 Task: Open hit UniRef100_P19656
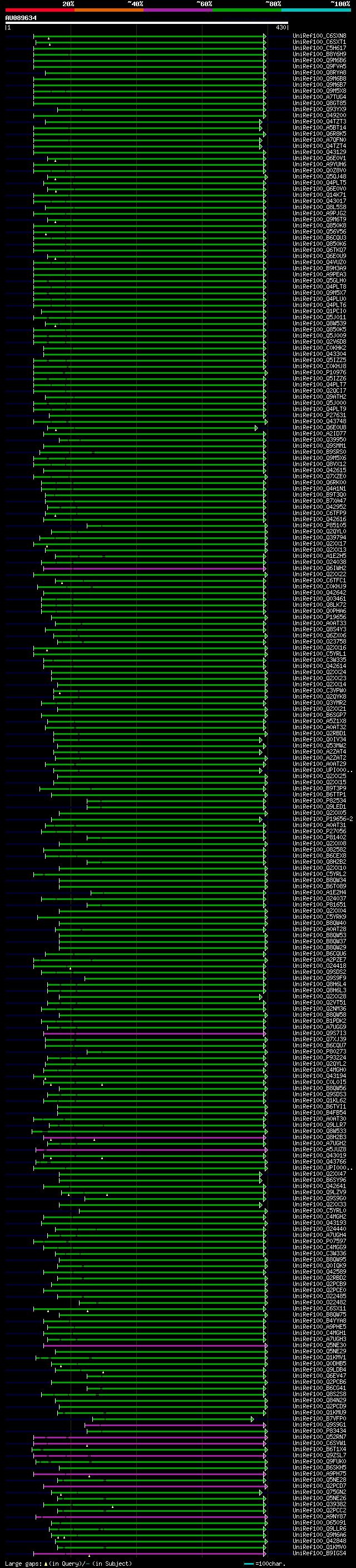[319, 617]
